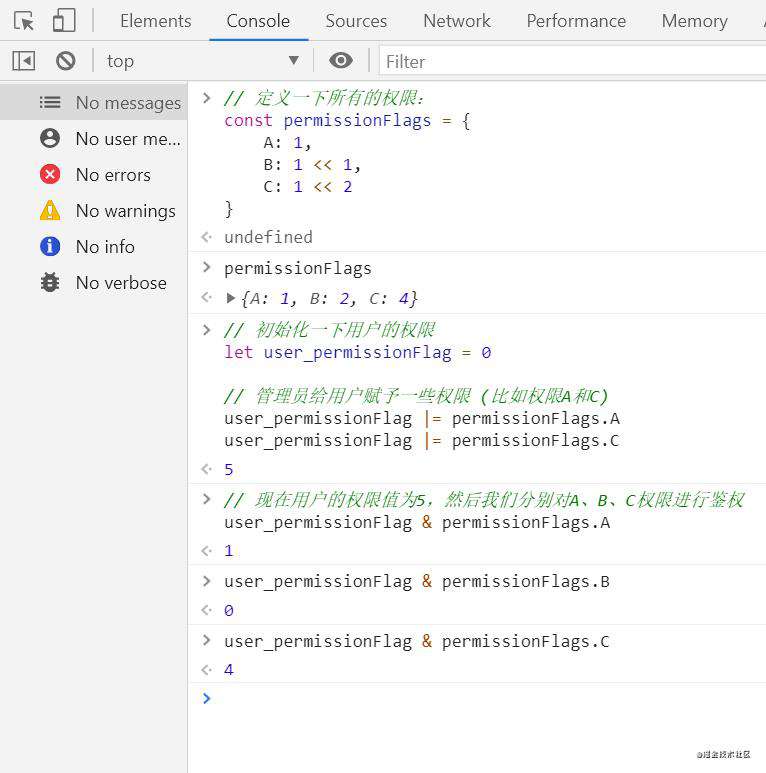Click the verbose bug icon
The height and width of the screenshot is (773, 766).
[50, 282]
